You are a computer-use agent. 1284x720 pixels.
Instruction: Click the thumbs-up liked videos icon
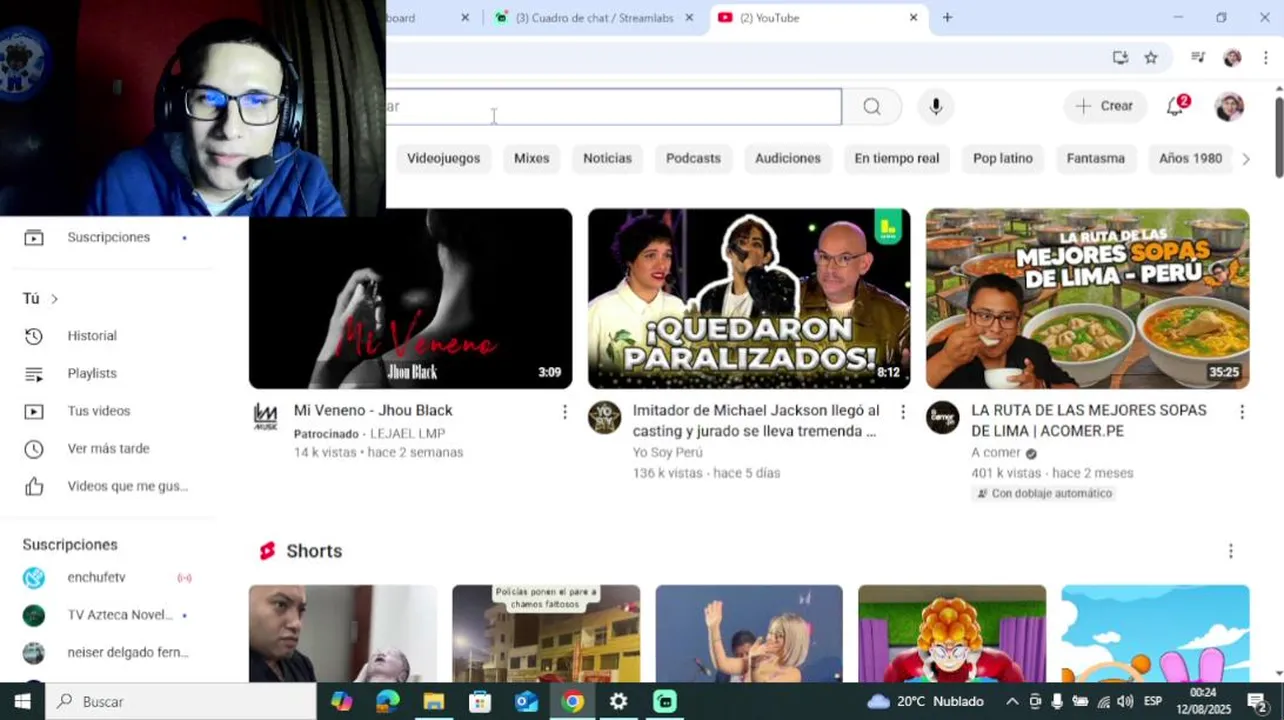tap(34, 487)
